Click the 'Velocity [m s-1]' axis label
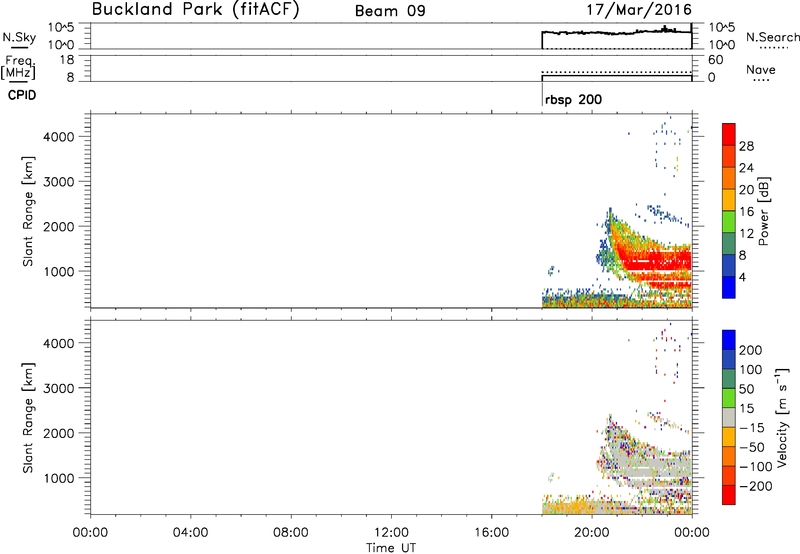This screenshot has width=800, height=554. tap(782, 418)
